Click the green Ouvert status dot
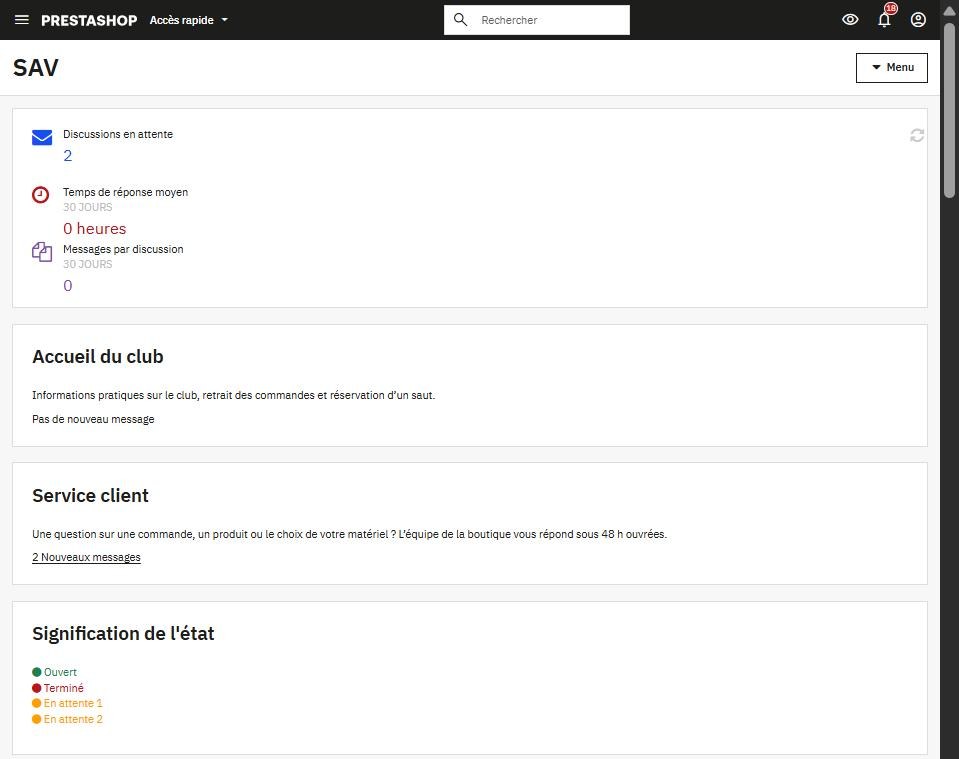Screen dimensions: 959x759 (37, 672)
